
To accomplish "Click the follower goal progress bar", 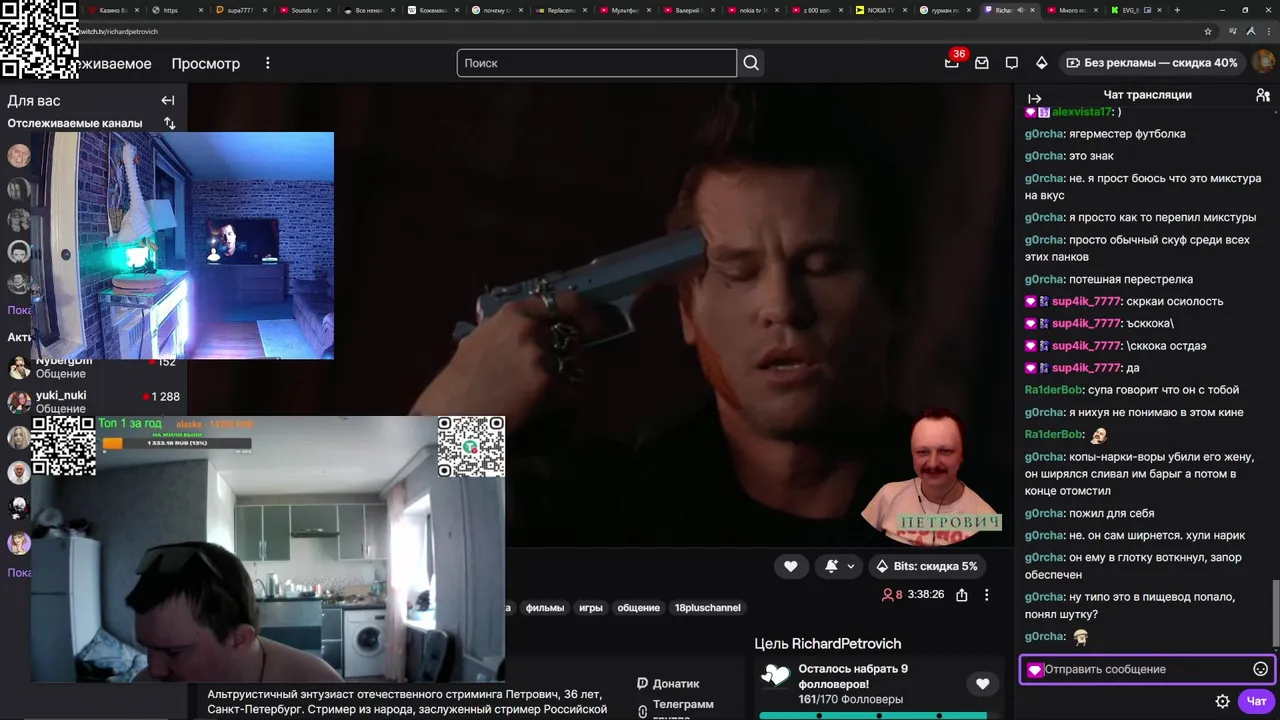I will tap(873, 716).
